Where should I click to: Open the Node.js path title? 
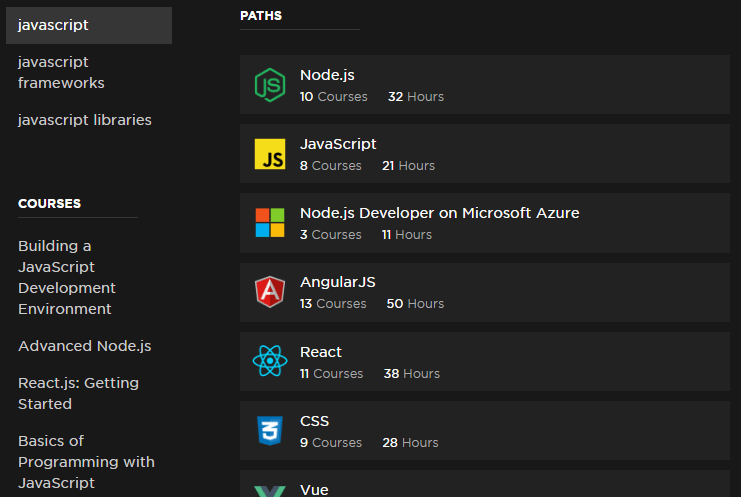327,75
